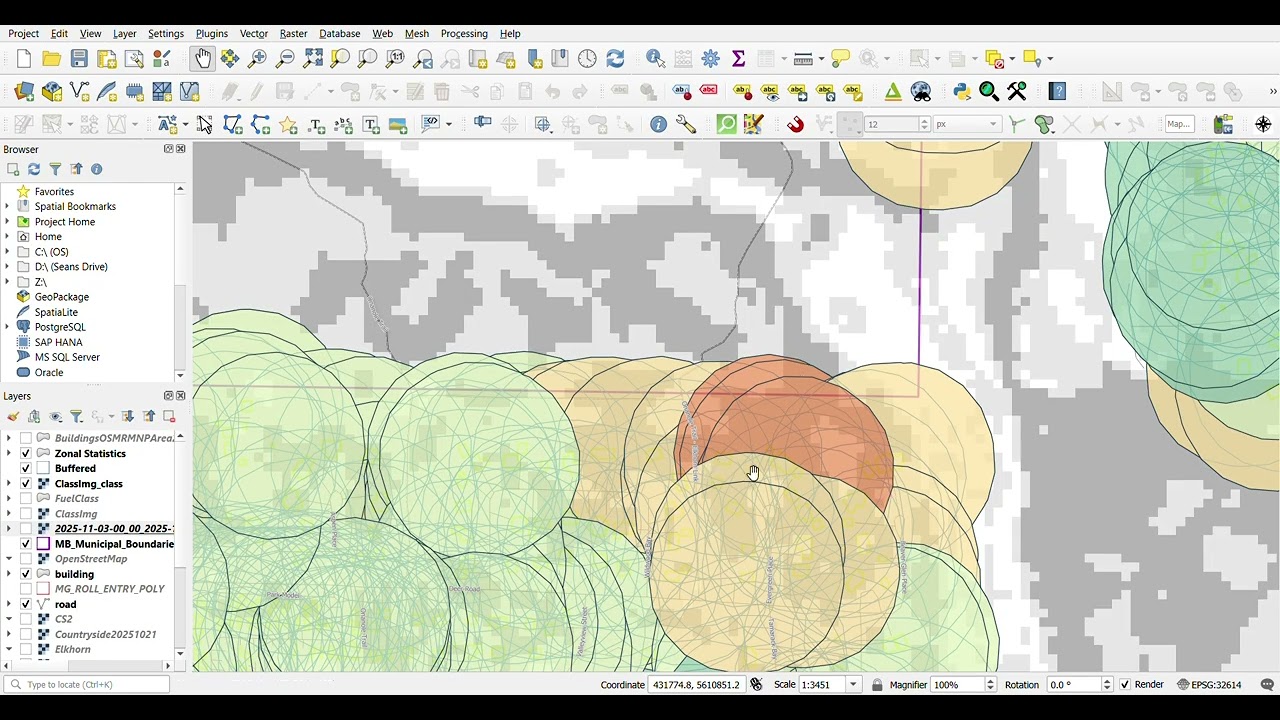Viewport: 1280px width, 720px height.
Task: Open the Temporal Controller clock icon
Action: tap(587, 59)
